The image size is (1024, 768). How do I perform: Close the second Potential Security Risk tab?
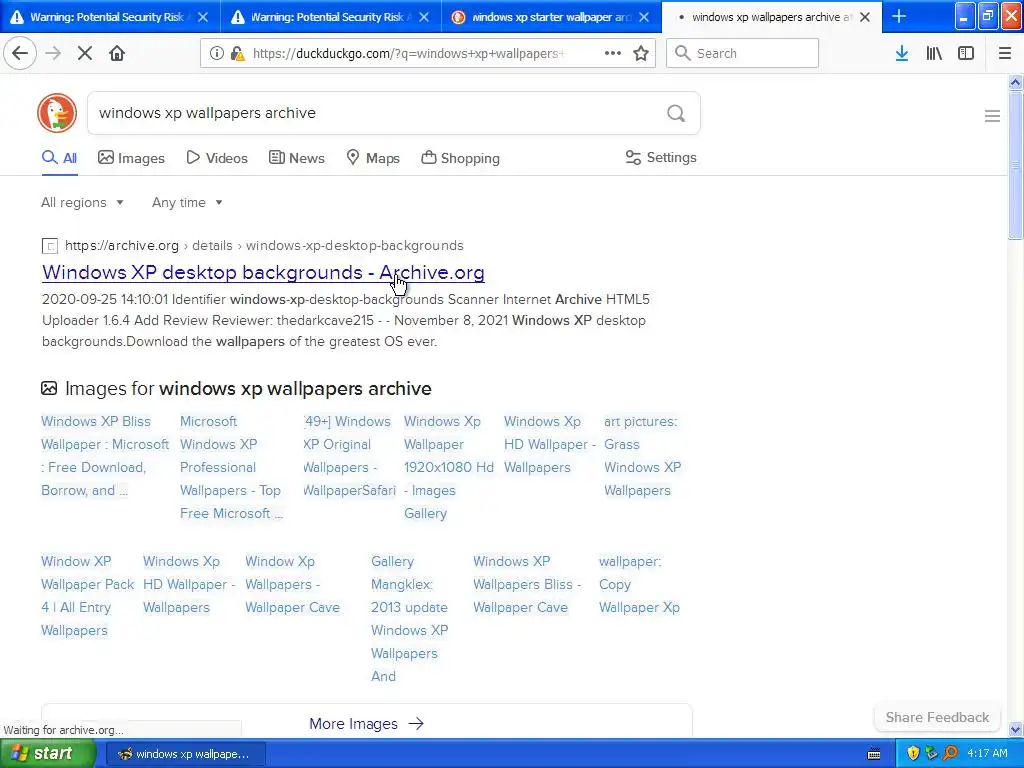coord(424,17)
